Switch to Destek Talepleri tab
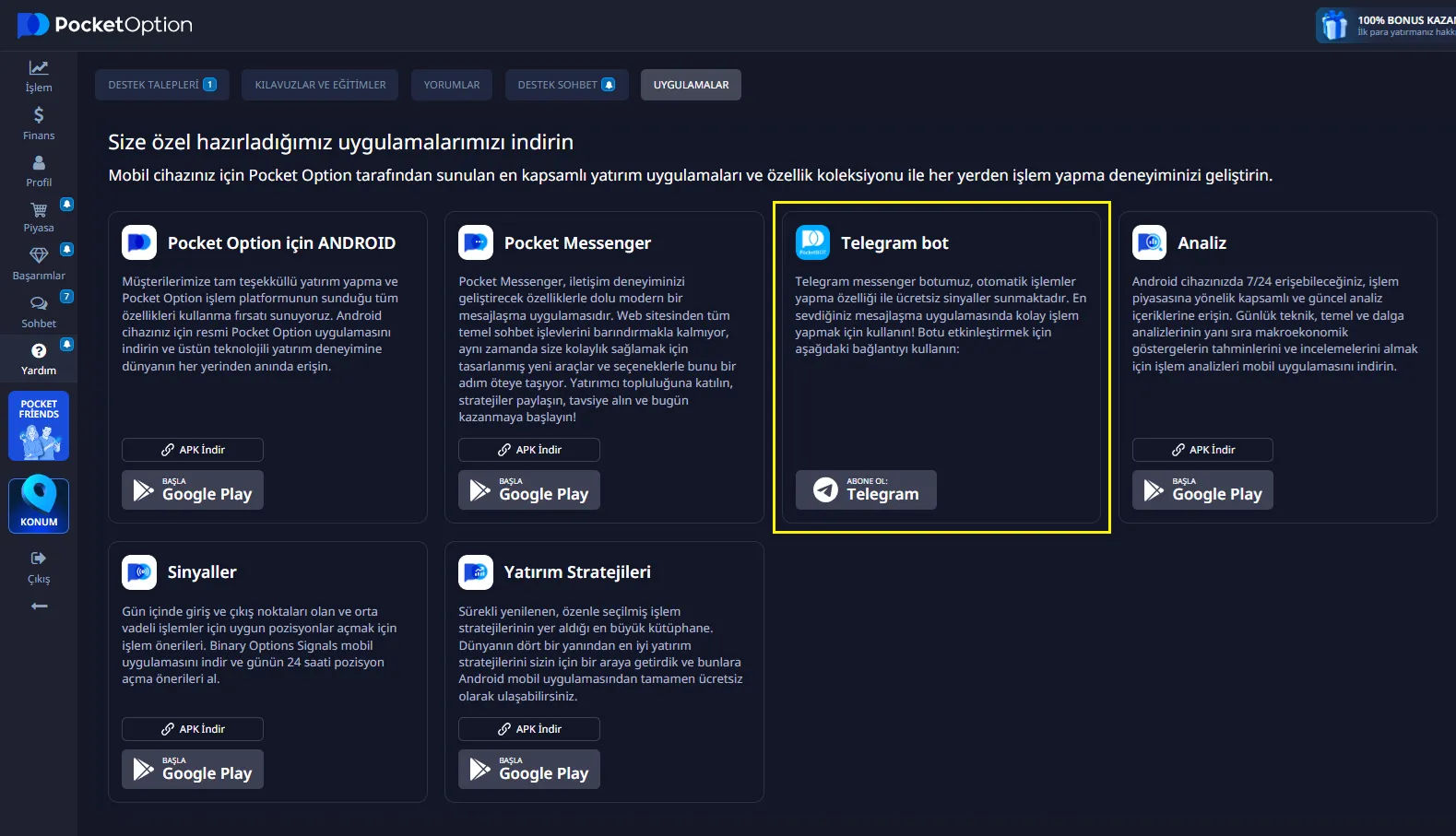The height and width of the screenshot is (836, 1456). coord(162,85)
